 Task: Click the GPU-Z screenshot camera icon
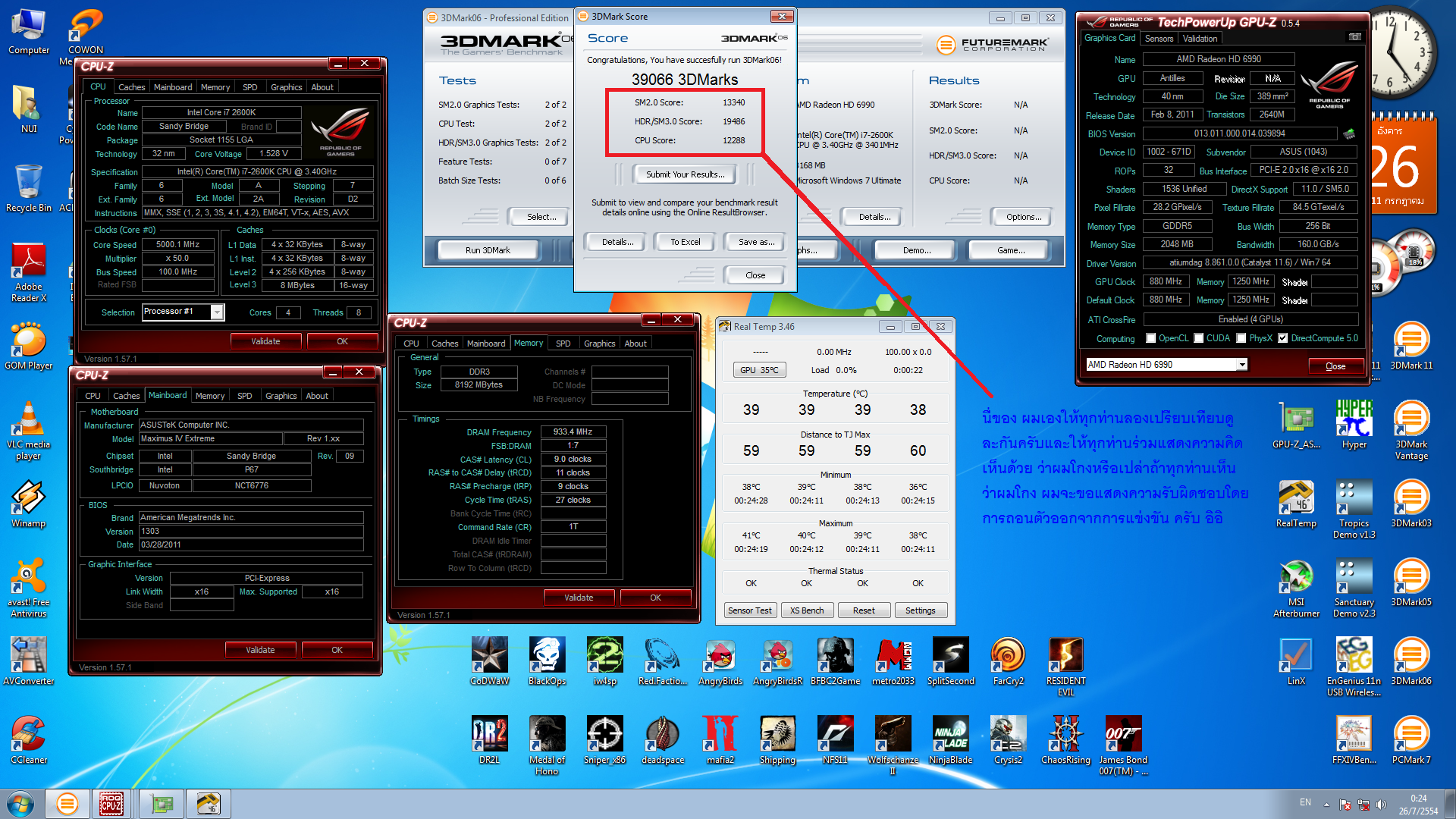[x=1354, y=37]
